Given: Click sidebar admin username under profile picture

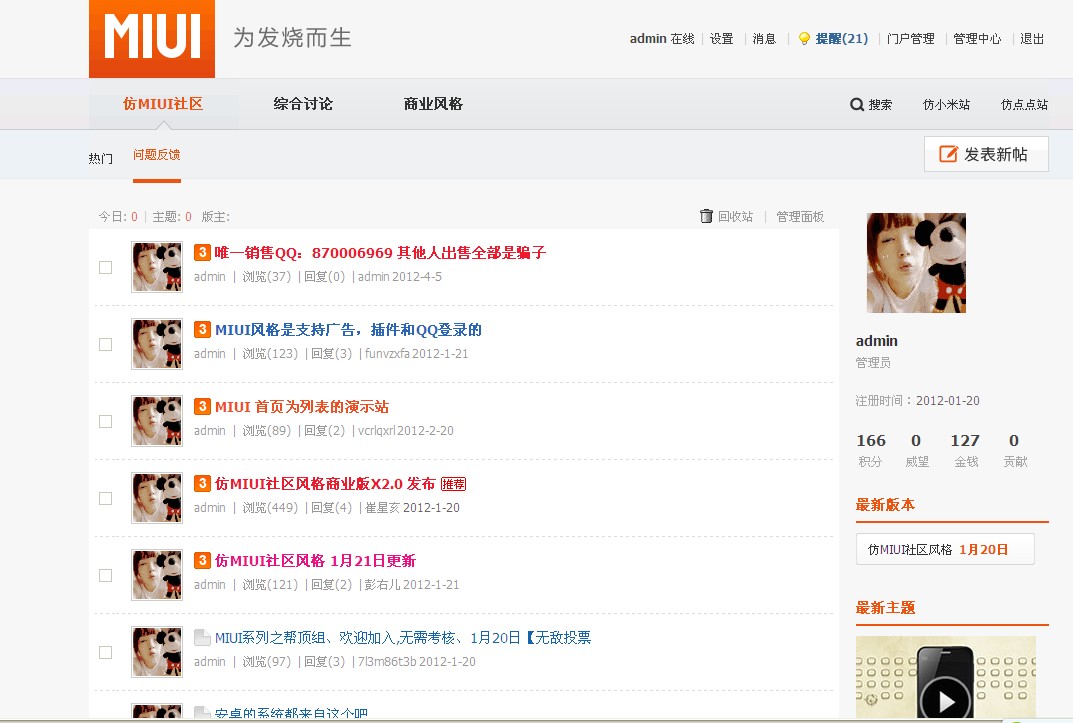Looking at the screenshot, I should tap(877, 341).
